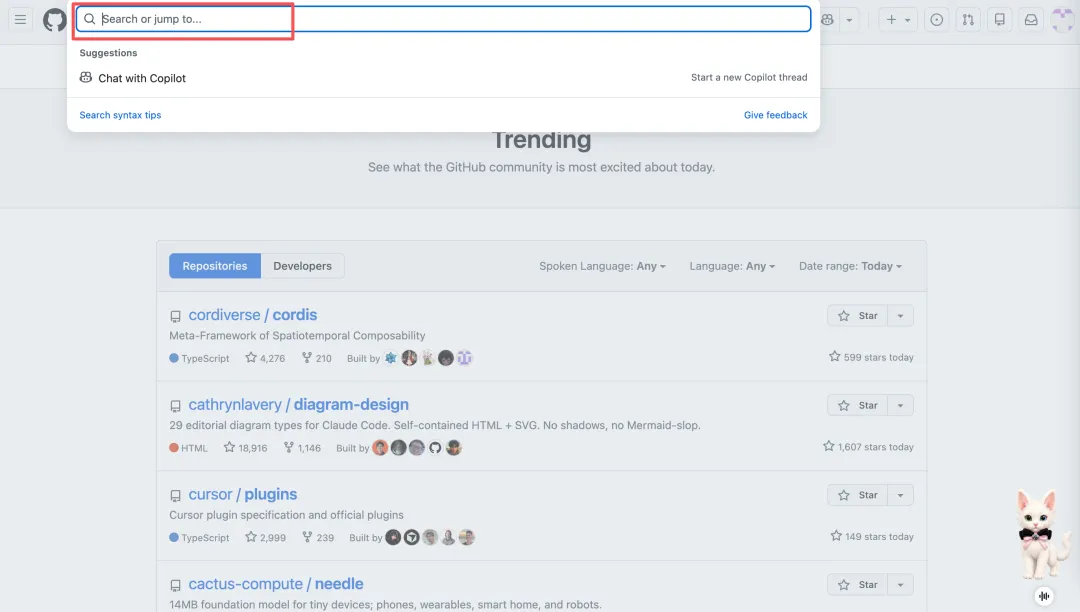Click the 1,607 stars today text
Image resolution: width=1080 pixels, height=612 pixels.
point(868,447)
